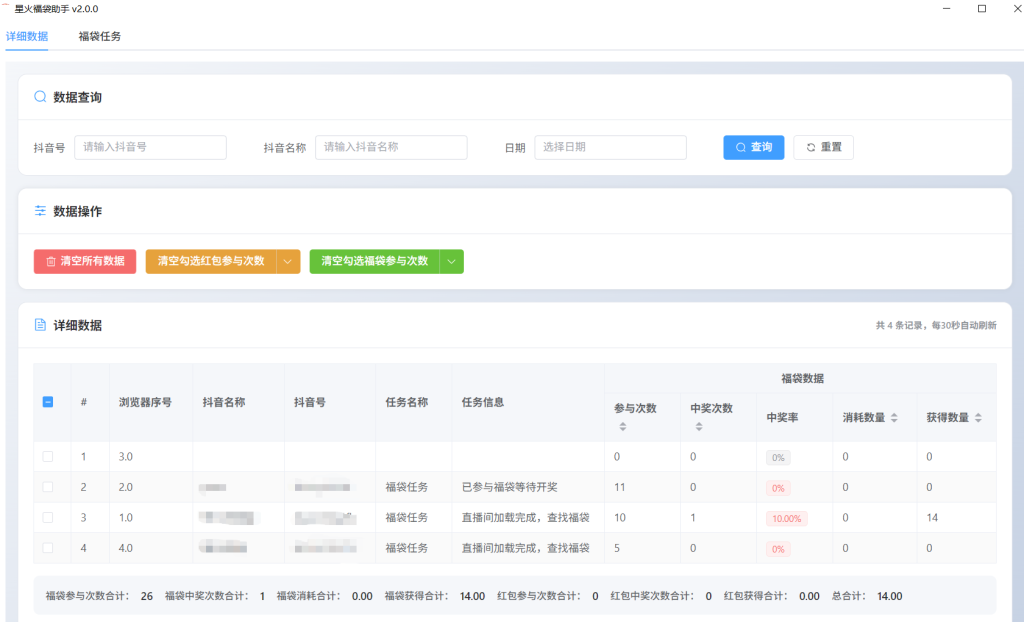Click the document icon beside 详细数据 header

(x=38, y=325)
